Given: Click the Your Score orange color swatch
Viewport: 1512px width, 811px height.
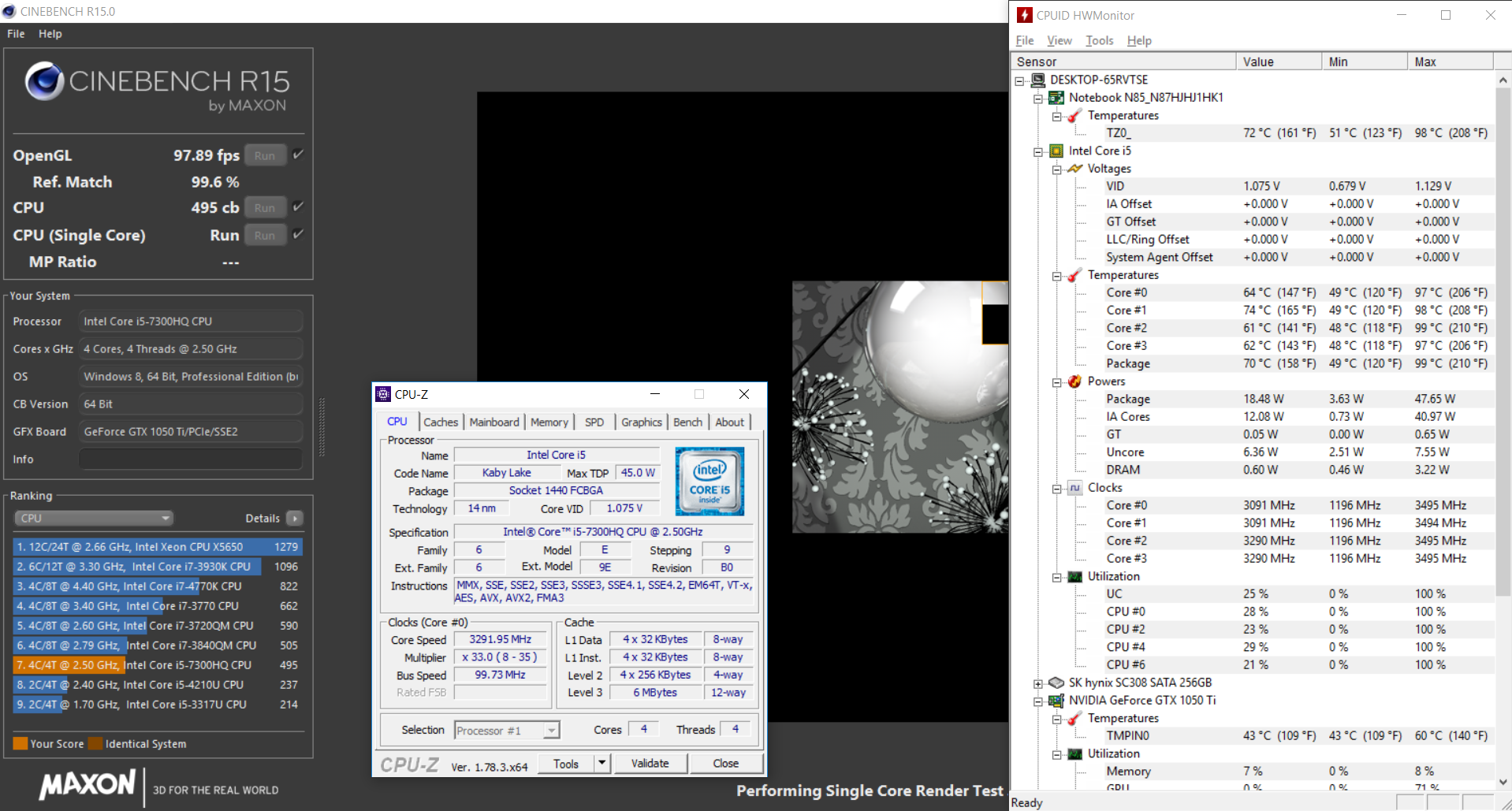Looking at the screenshot, I should point(20,743).
